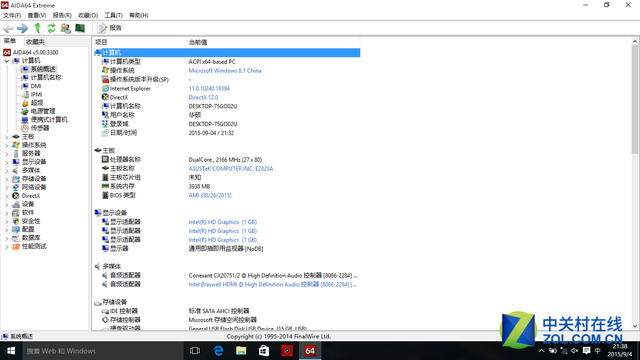
Task: Expand the 网络设备 tree node
Action: (x=7, y=187)
